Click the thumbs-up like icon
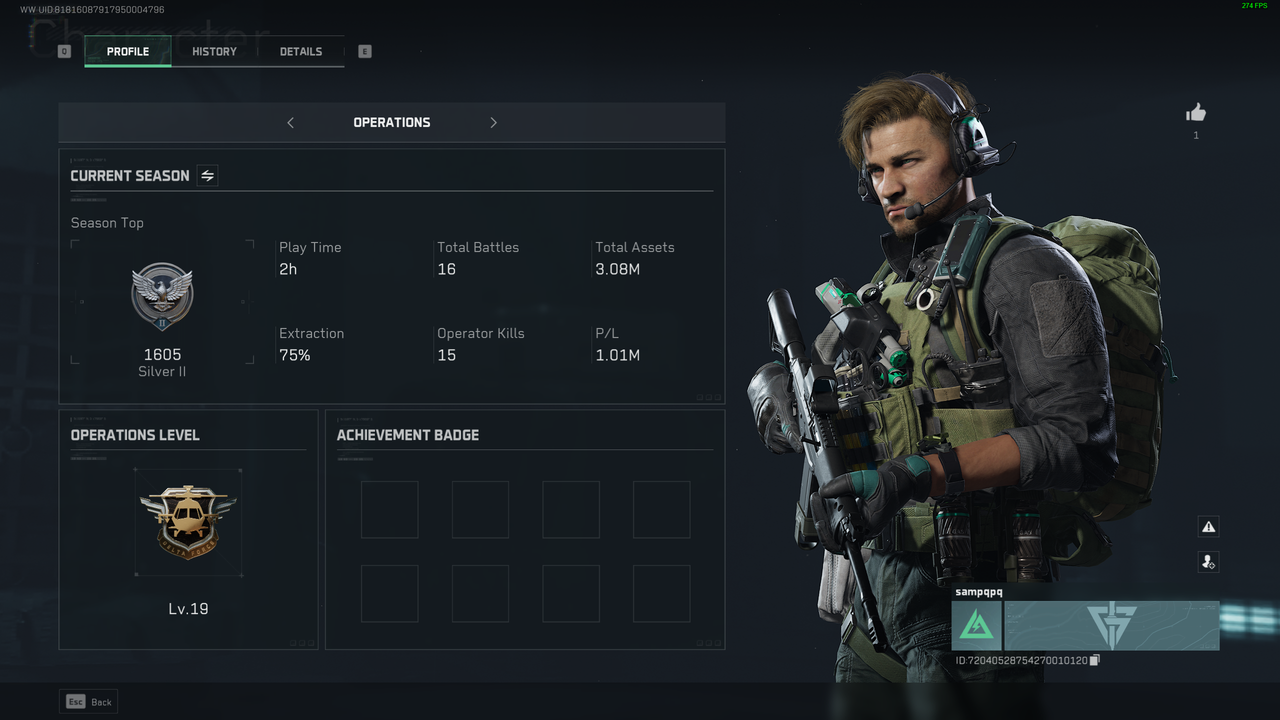Screen dimensions: 1280x720 pyautogui.click(x=1196, y=113)
